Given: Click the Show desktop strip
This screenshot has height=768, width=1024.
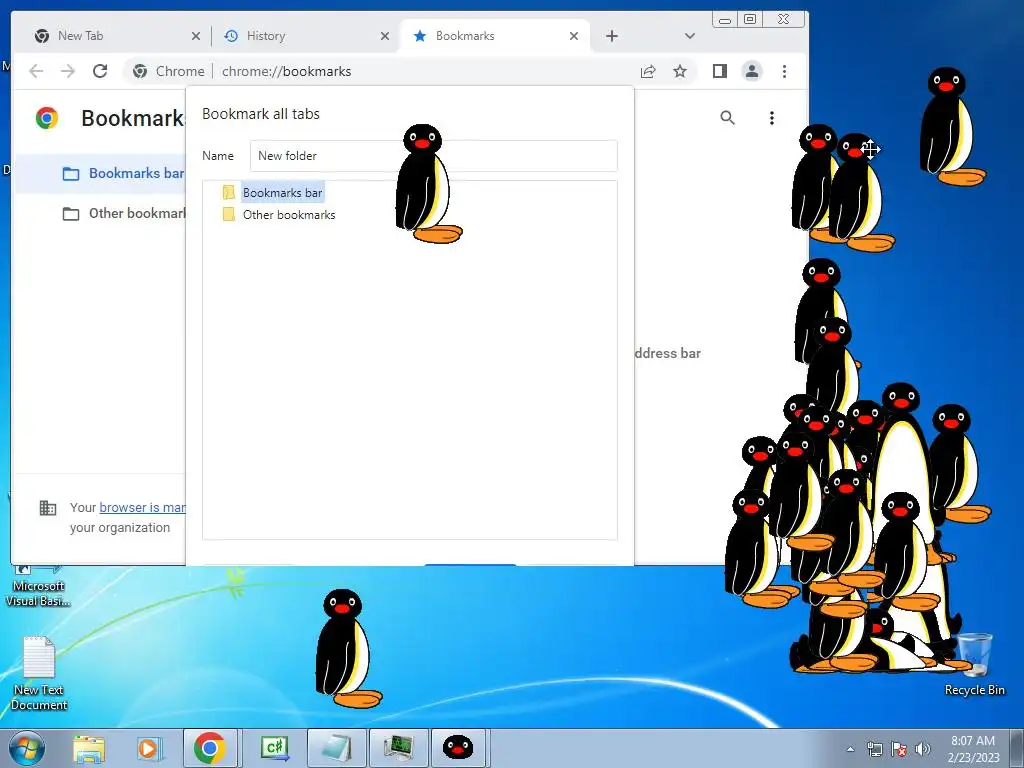Looking at the screenshot, I should (1017, 748).
